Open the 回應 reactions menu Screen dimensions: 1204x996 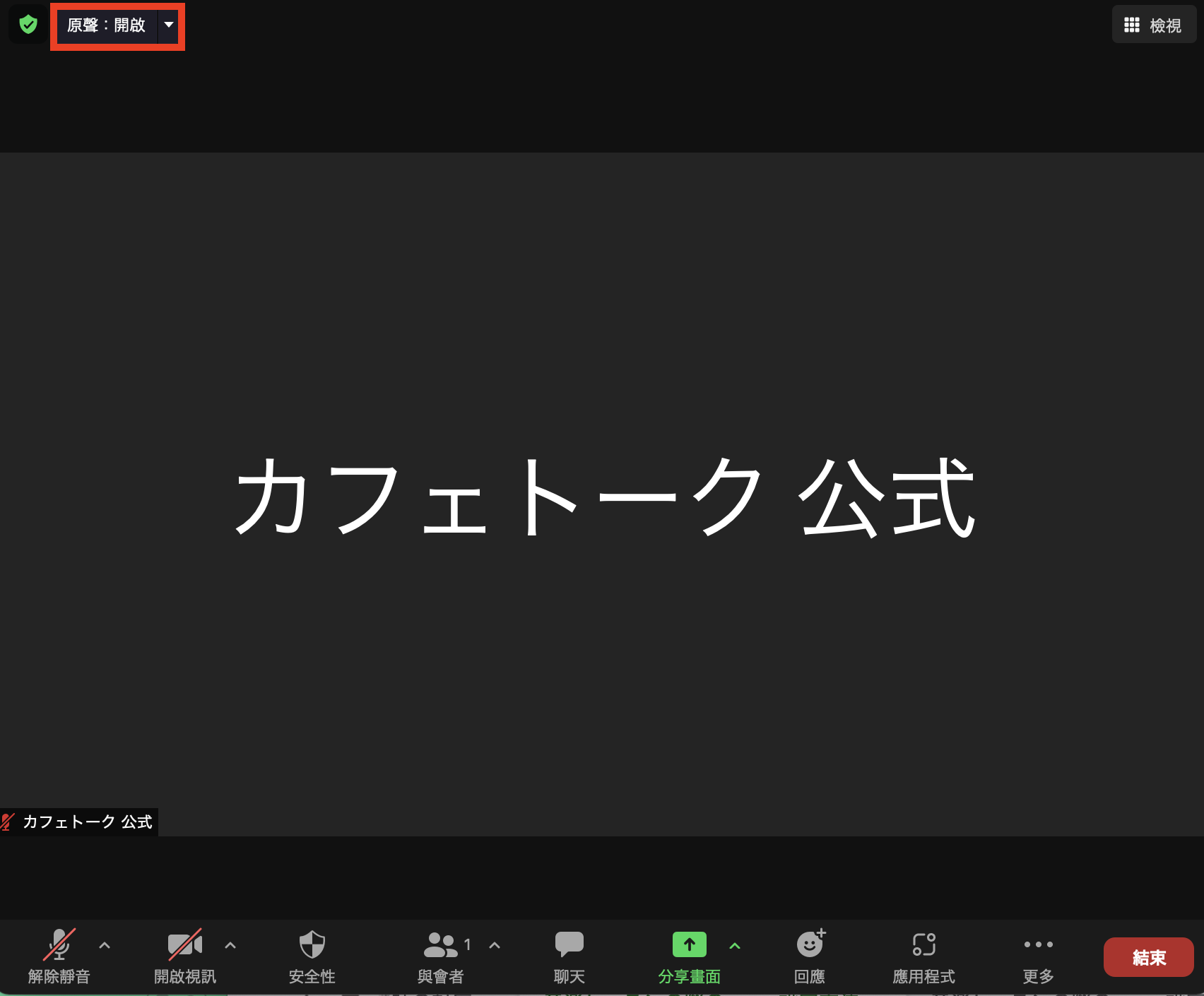coord(810,957)
